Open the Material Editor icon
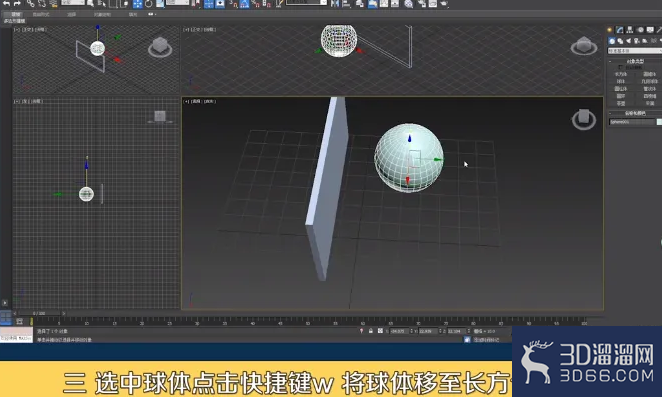Image resolution: width=662 pixels, height=397 pixels. (408, 4)
